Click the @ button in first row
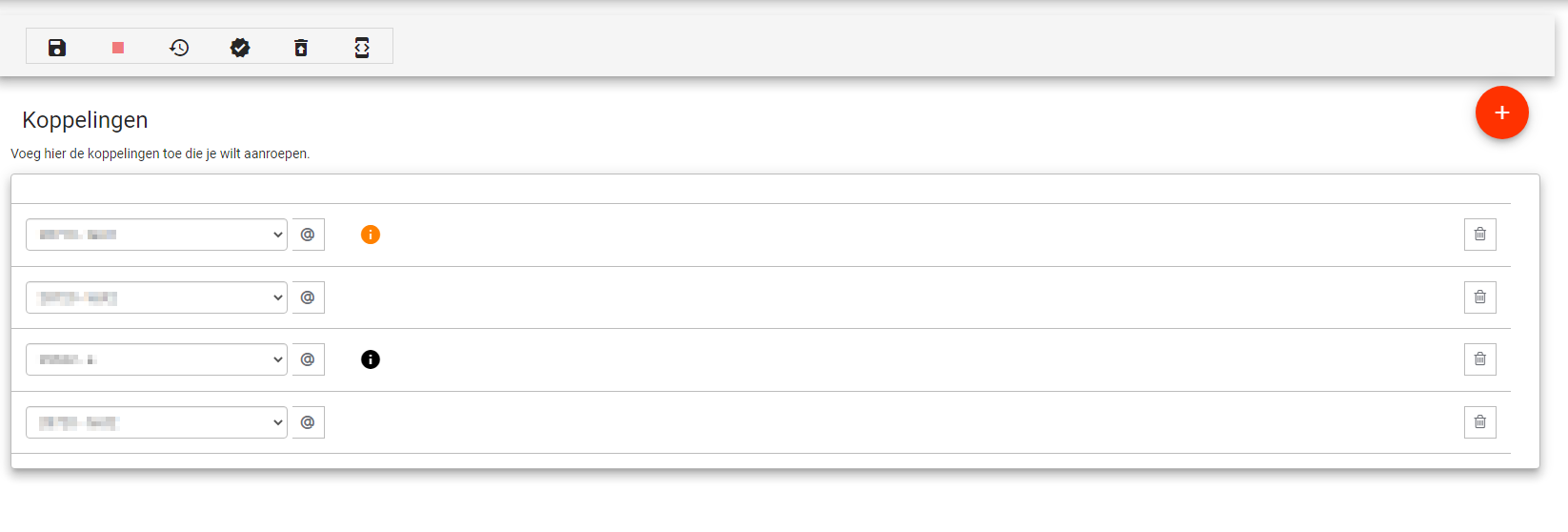The height and width of the screenshot is (532, 1568). pos(308,235)
